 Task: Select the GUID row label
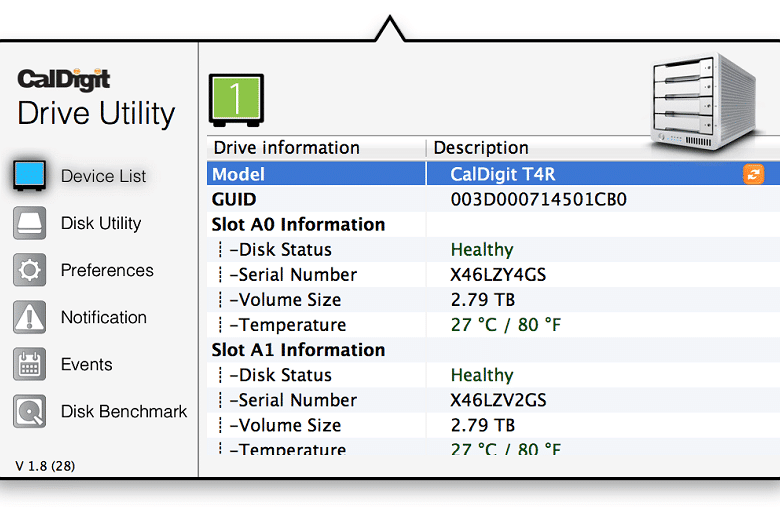pos(234,199)
